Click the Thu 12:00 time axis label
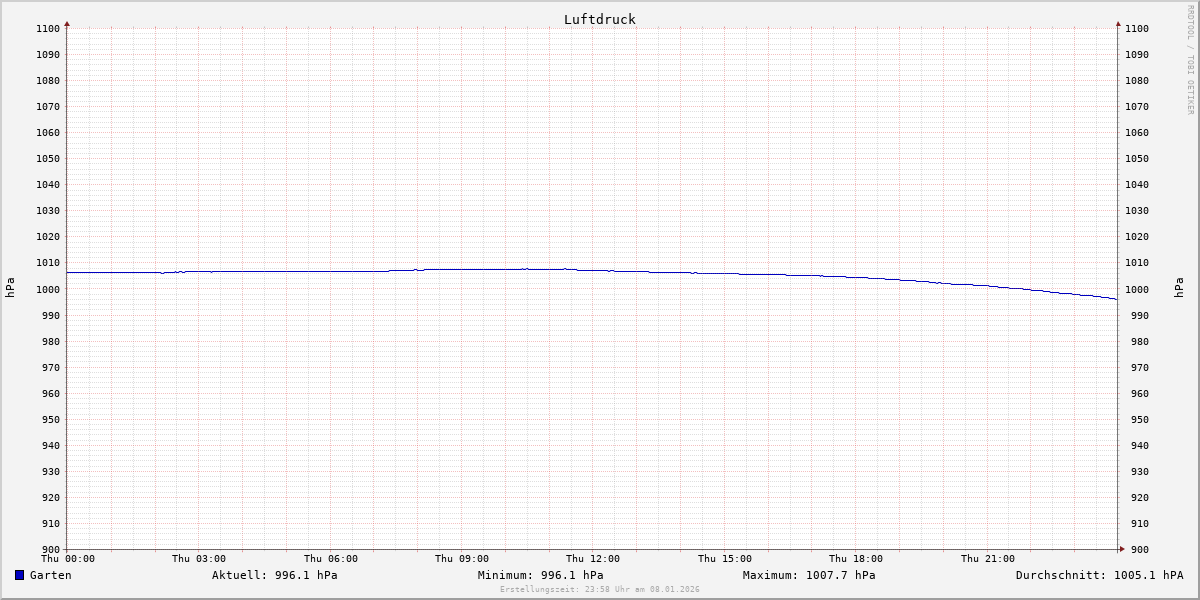The image size is (1200, 600). point(593,559)
